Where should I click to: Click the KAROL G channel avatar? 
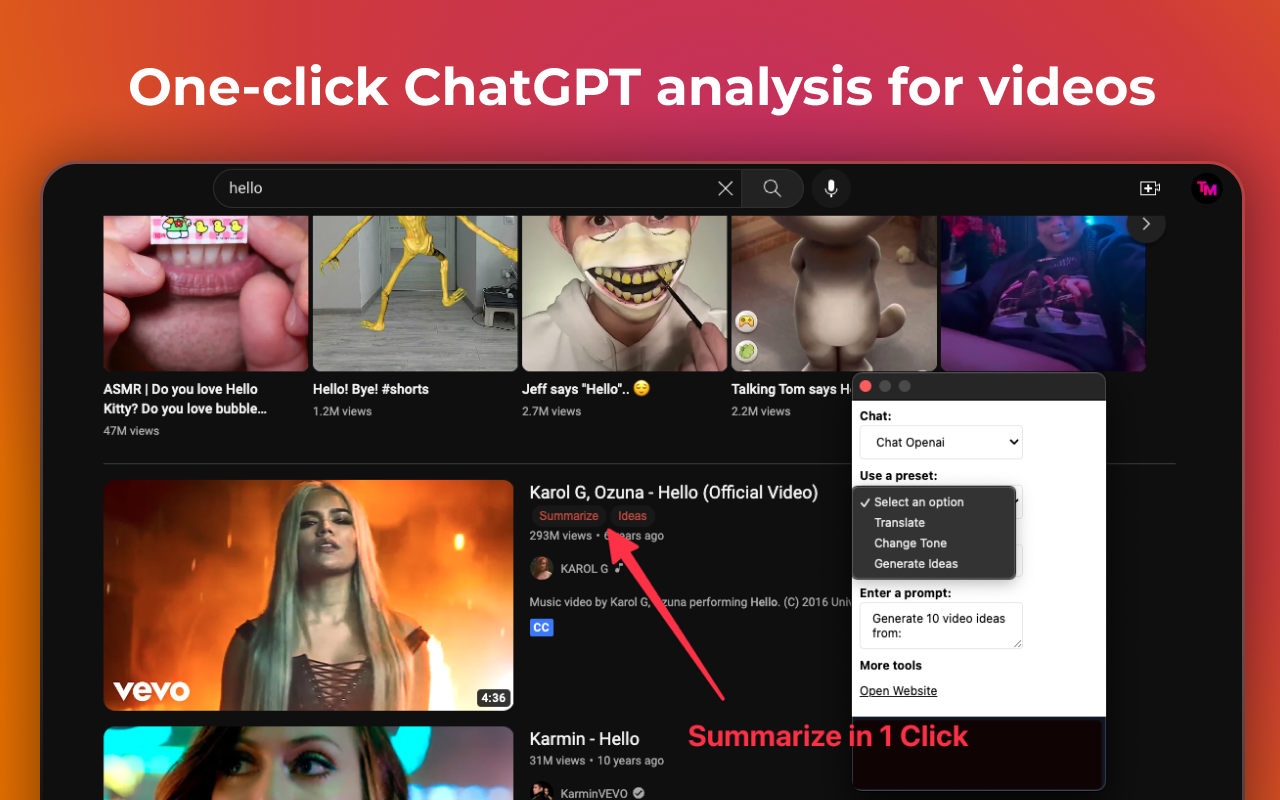pos(541,568)
